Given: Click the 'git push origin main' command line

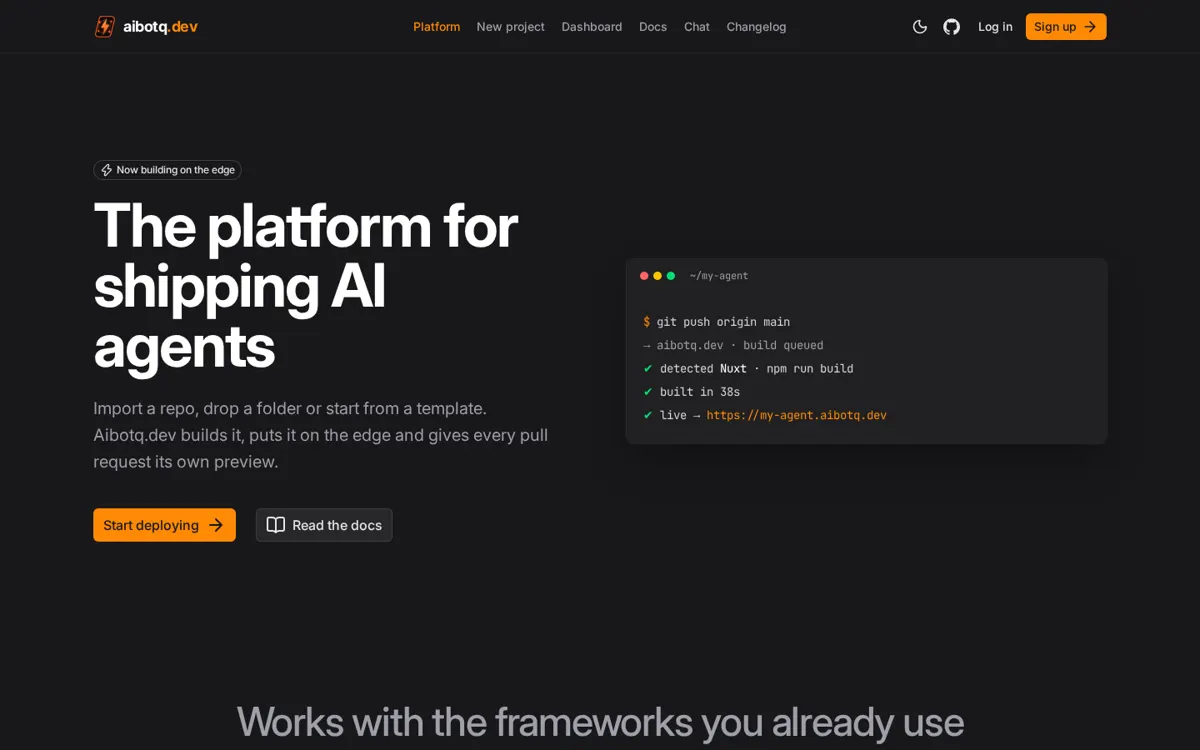Looking at the screenshot, I should pos(717,322).
